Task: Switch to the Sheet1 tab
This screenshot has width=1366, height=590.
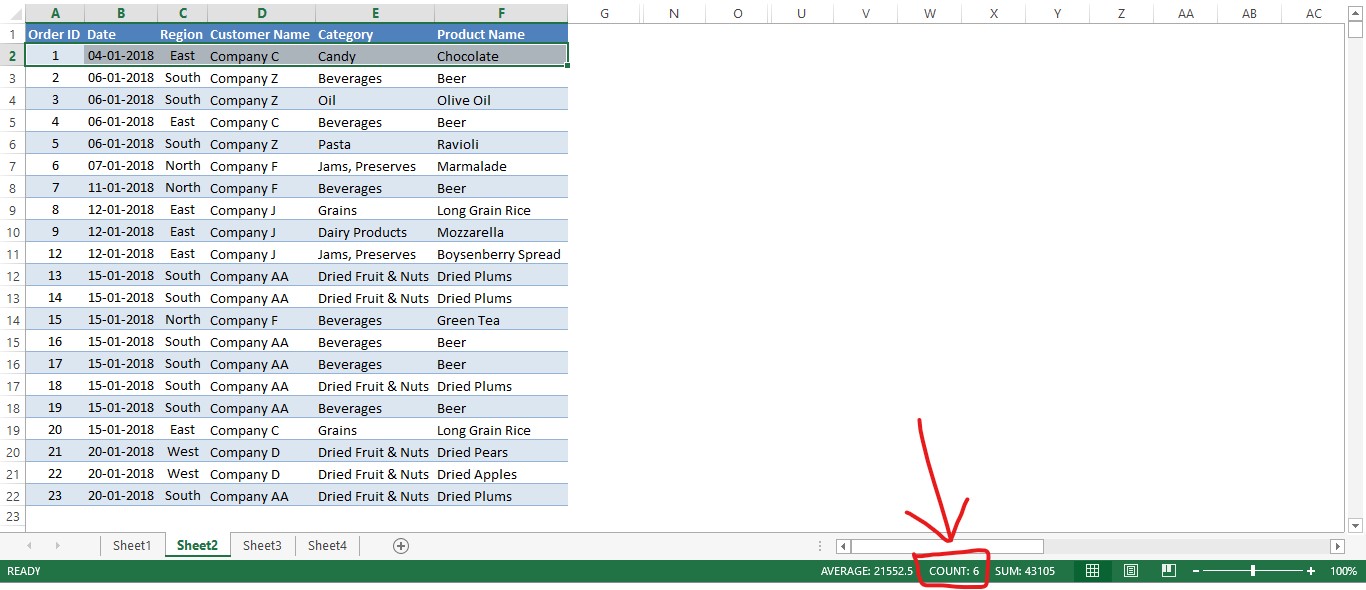Action: [x=132, y=546]
